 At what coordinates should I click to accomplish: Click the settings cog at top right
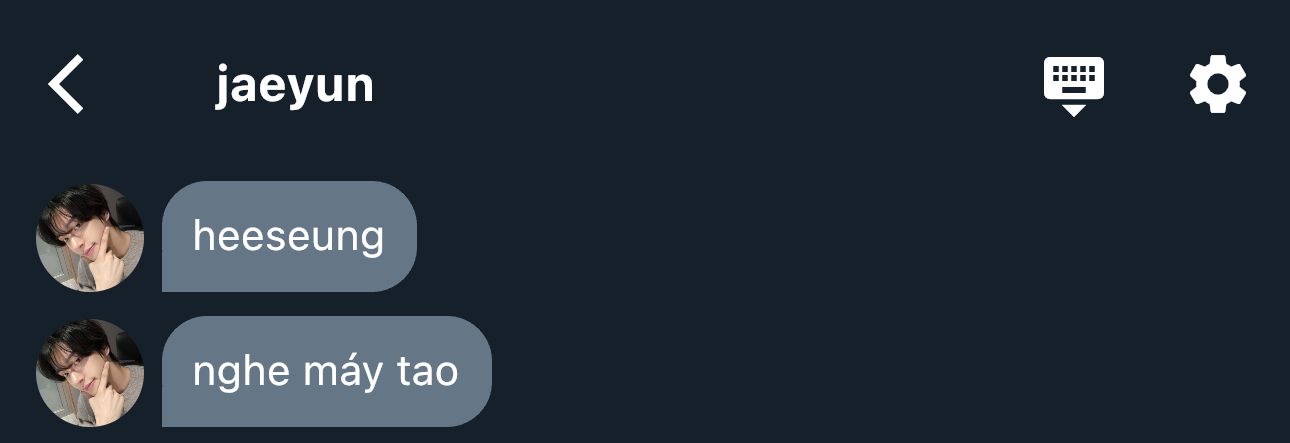1218,85
